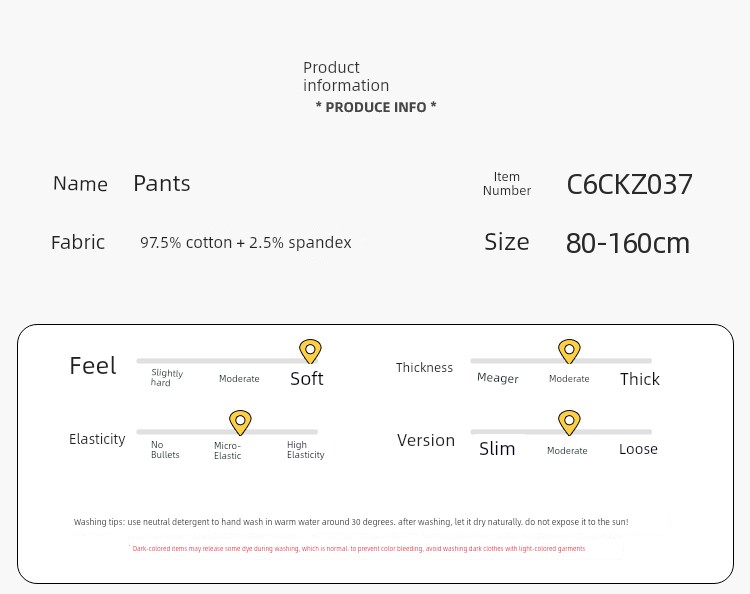Click the fabric composition text
This screenshot has height=594, width=750.
[246, 242]
